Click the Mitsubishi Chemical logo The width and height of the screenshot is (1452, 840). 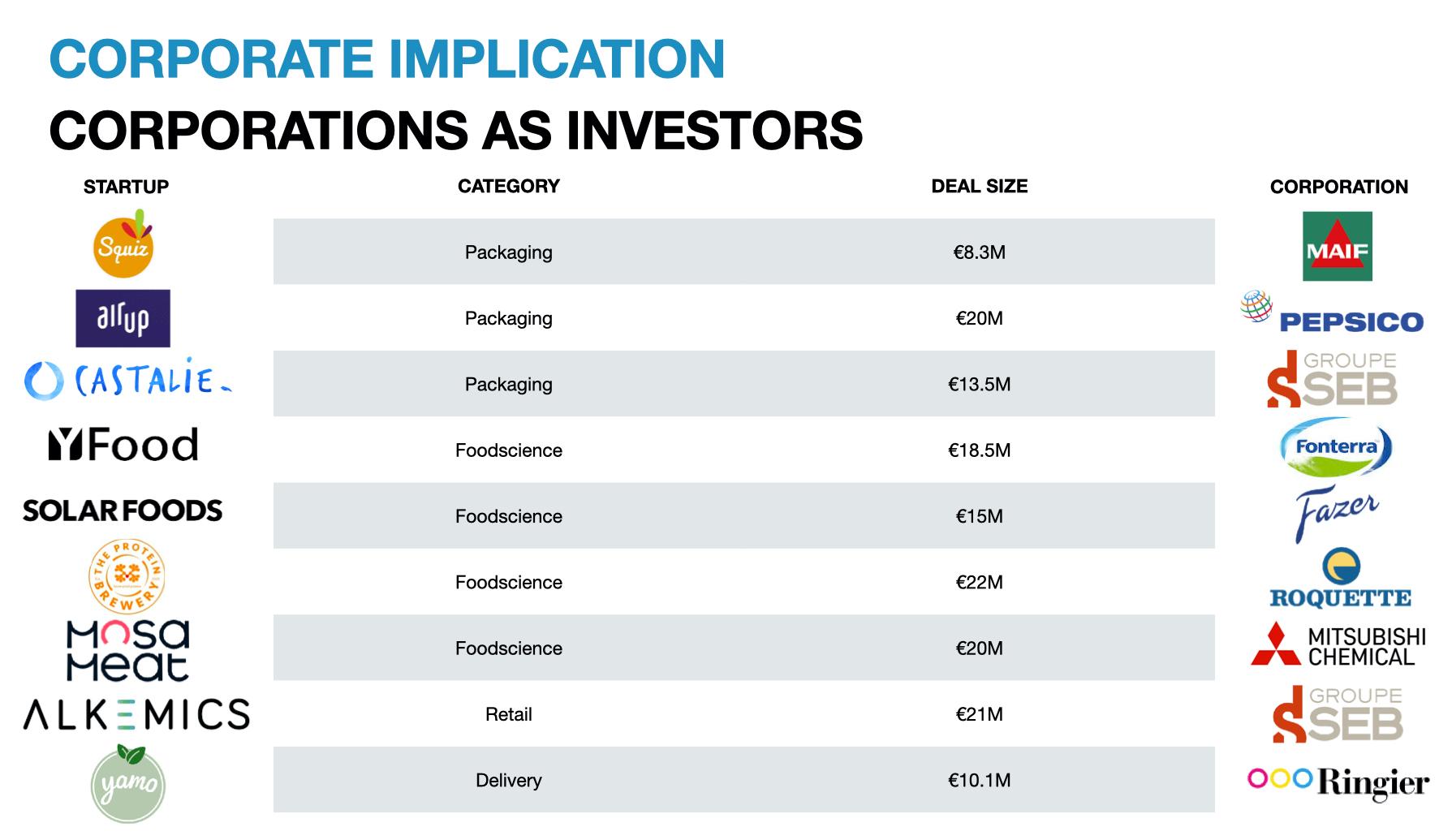pos(1338,646)
